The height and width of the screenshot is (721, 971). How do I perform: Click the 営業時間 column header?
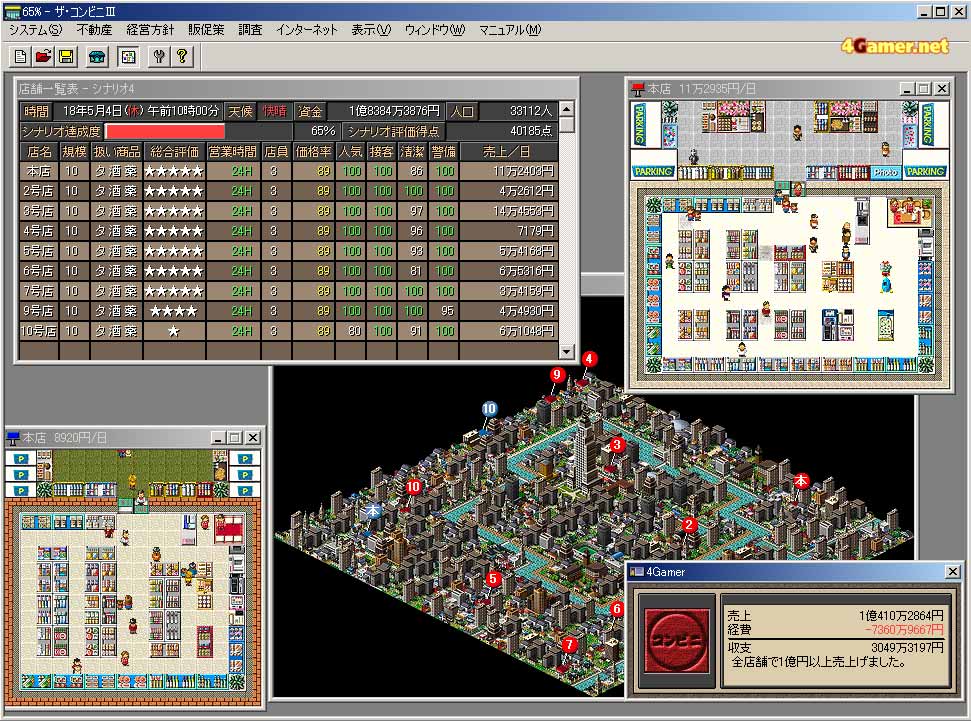click(233, 151)
